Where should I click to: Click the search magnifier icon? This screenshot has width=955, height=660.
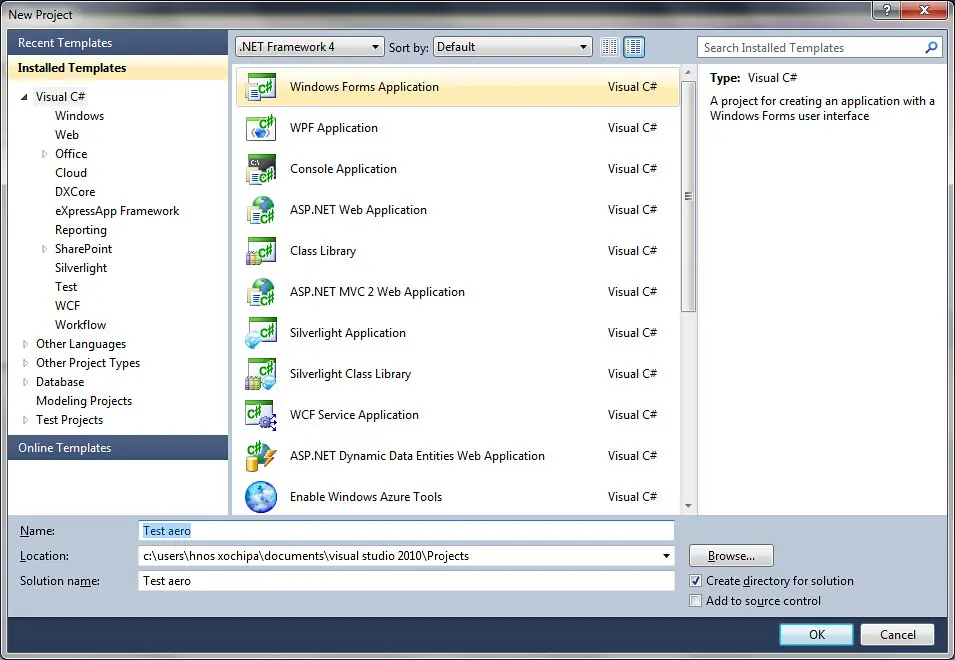(x=931, y=47)
